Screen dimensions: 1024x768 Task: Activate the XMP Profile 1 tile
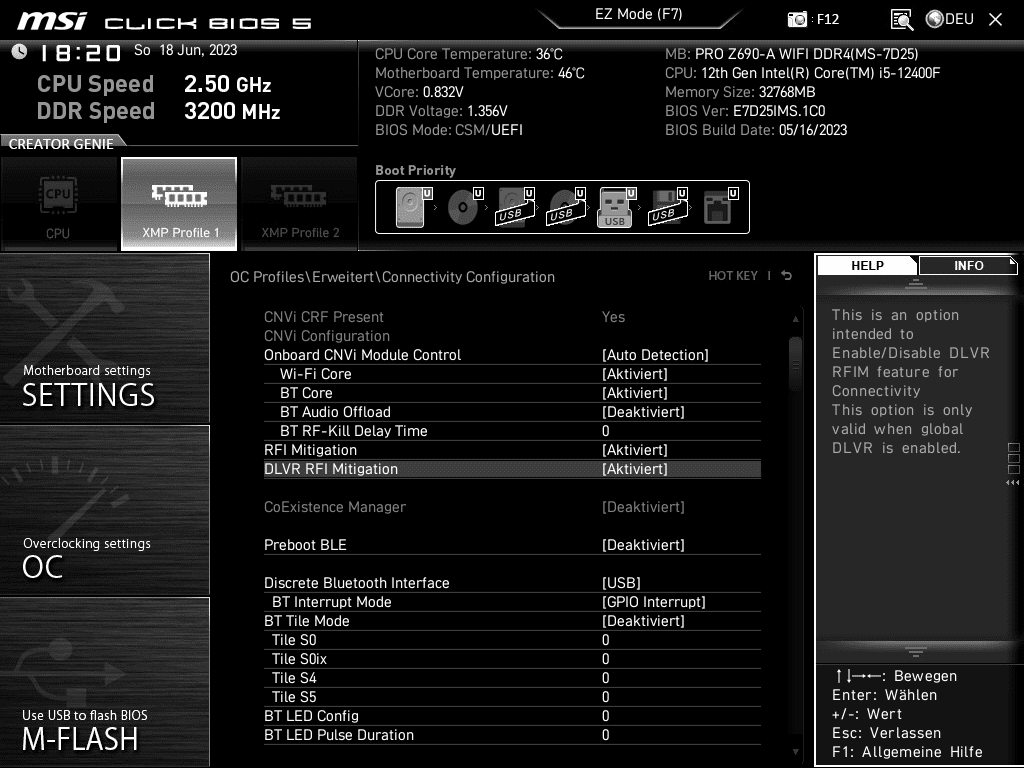tap(179, 204)
